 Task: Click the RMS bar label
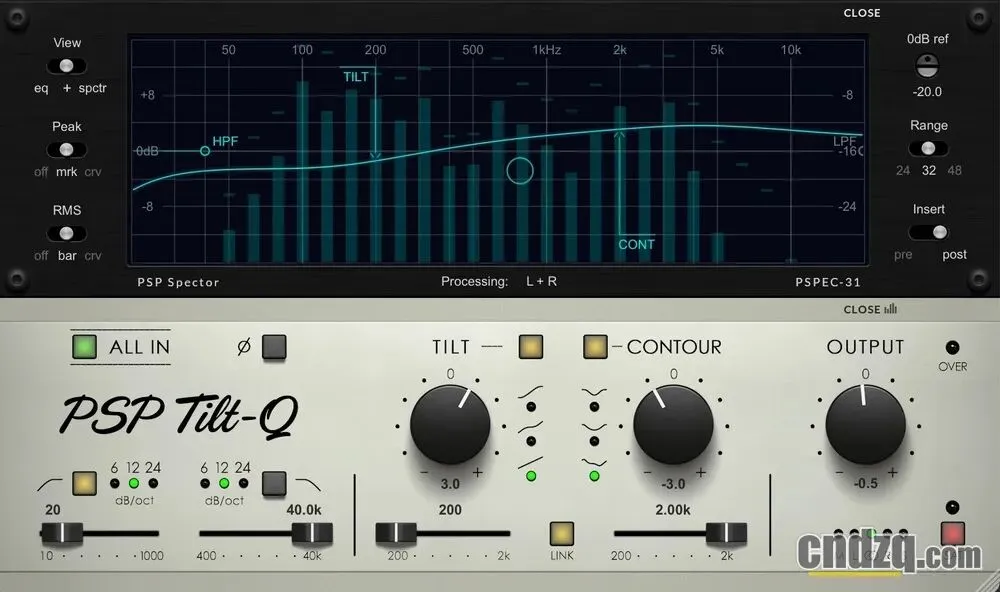[x=67, y=256]
